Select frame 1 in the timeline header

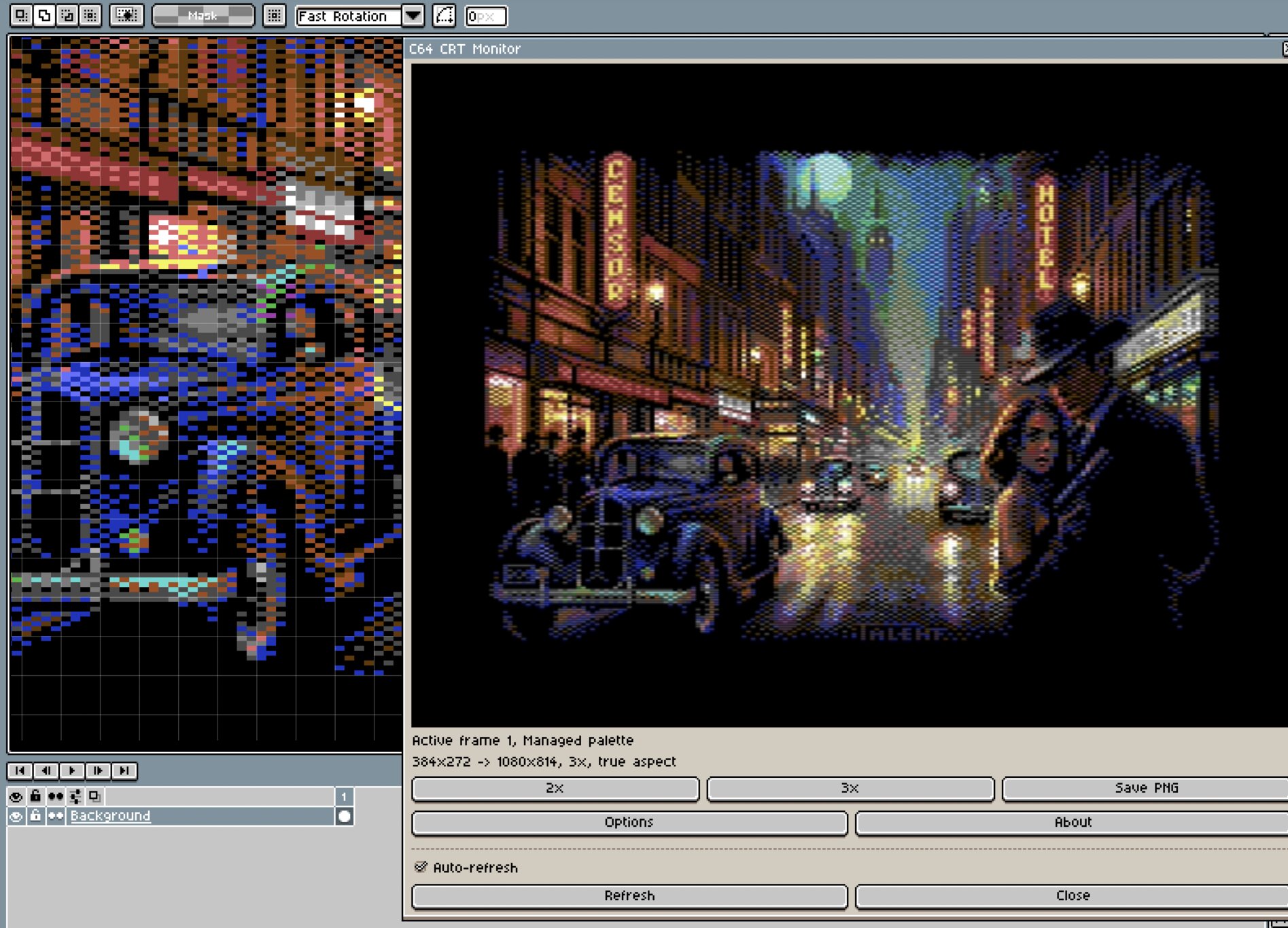[344, 796]
